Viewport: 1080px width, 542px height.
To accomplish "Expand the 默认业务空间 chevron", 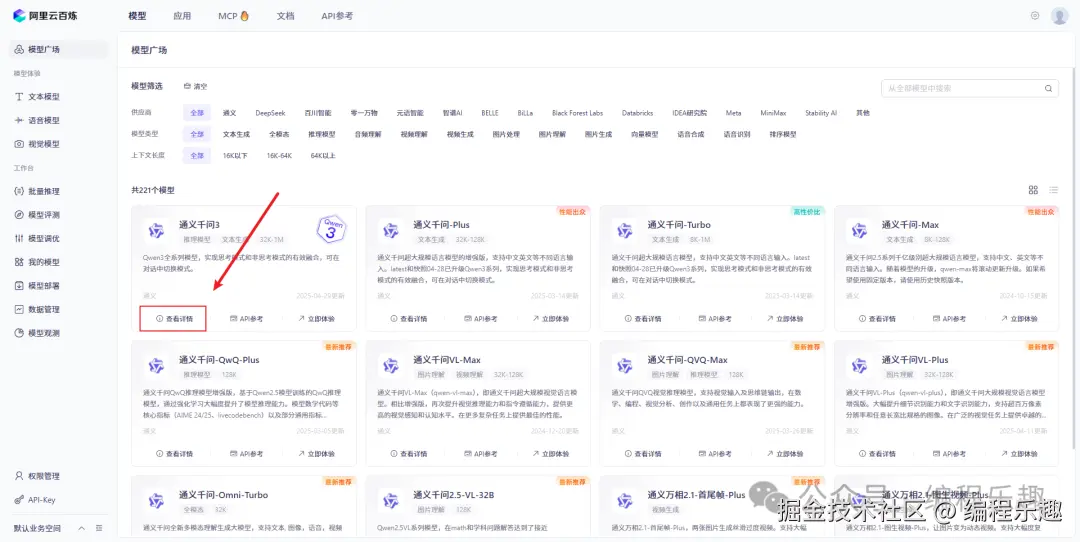I will point(81,528).
